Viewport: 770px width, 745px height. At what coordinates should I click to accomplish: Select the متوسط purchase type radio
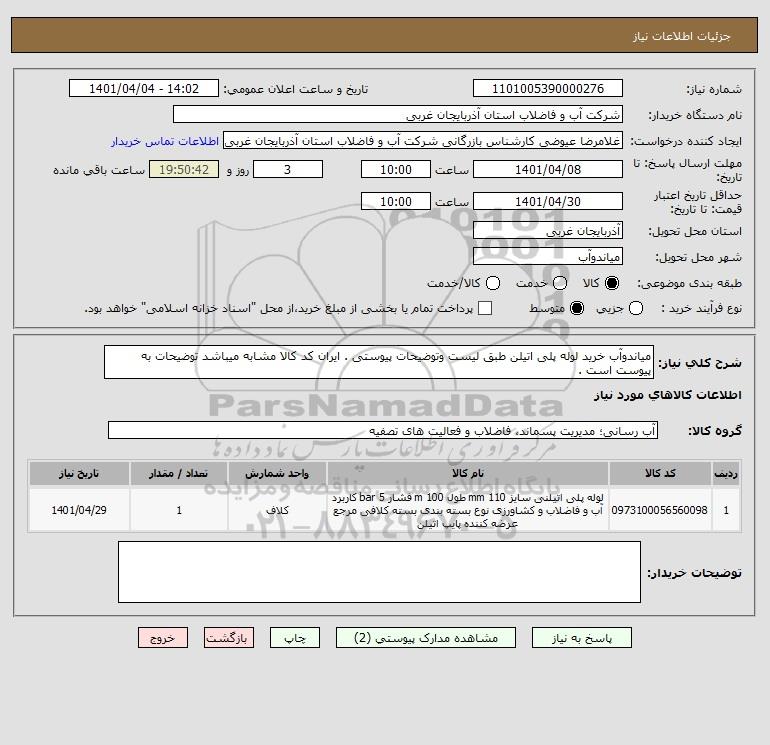577,308
